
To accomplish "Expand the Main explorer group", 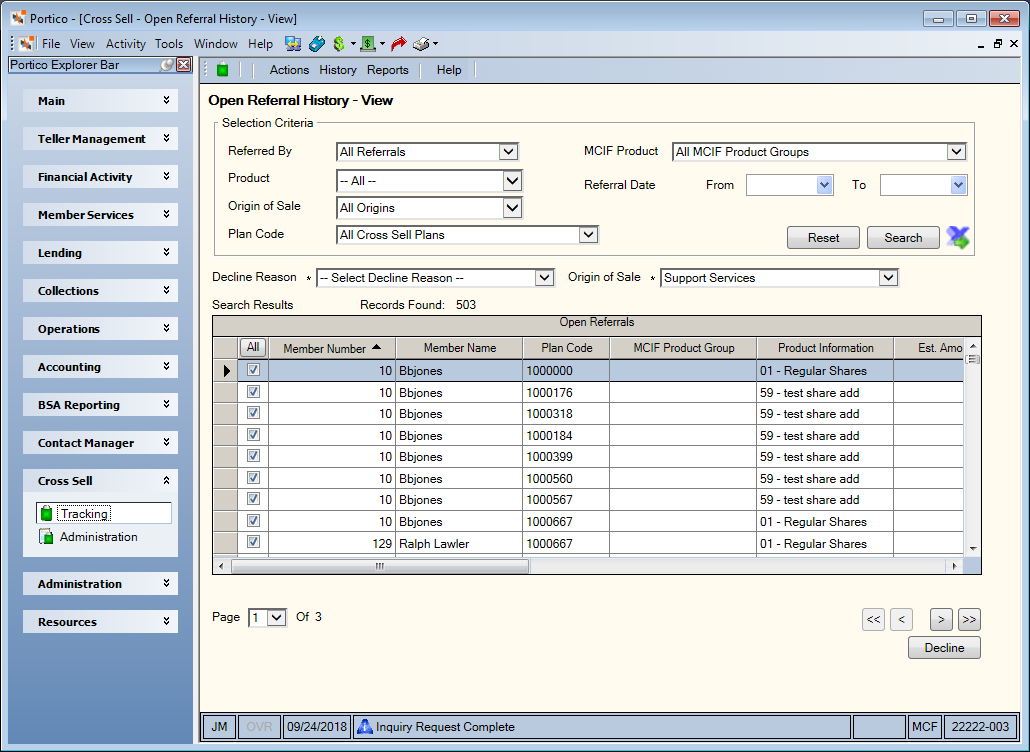I will [166, 100].
